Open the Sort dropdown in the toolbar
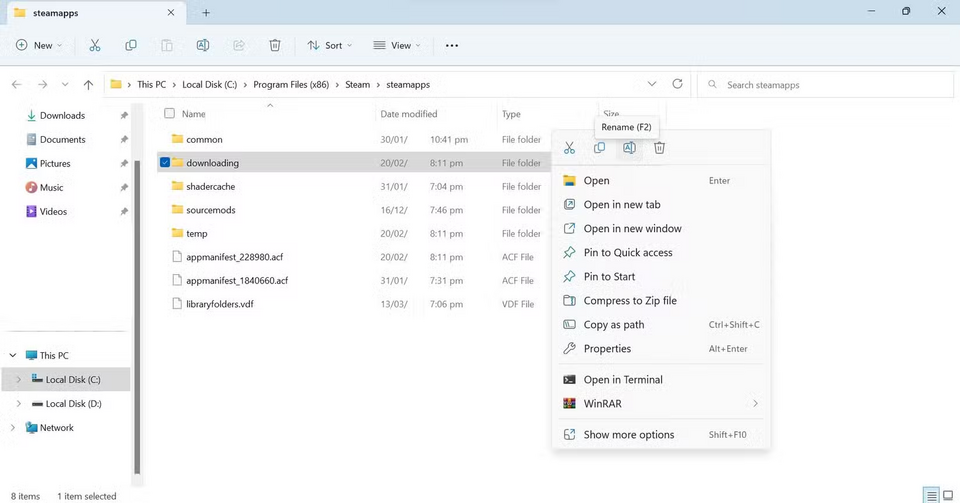 click(331, 45)
